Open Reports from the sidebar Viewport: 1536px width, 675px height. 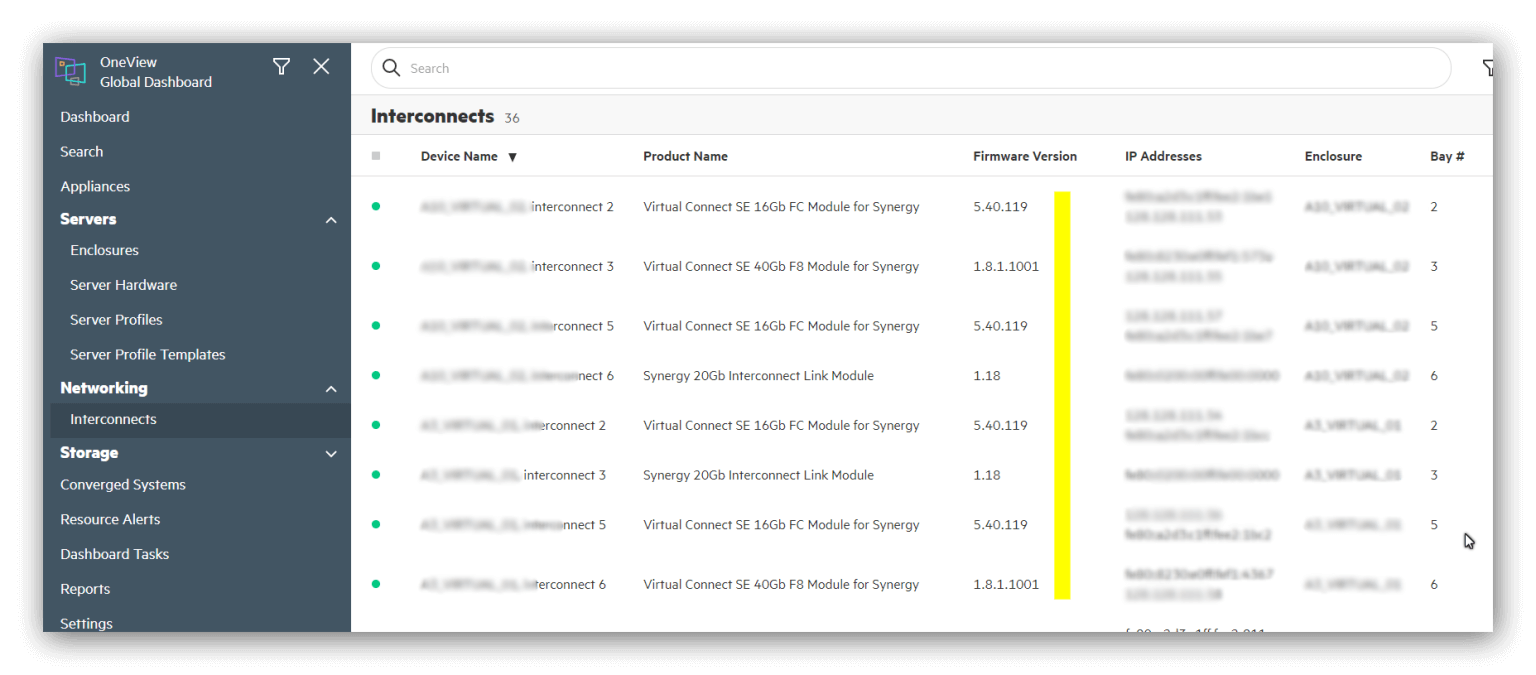pos(85,589)
